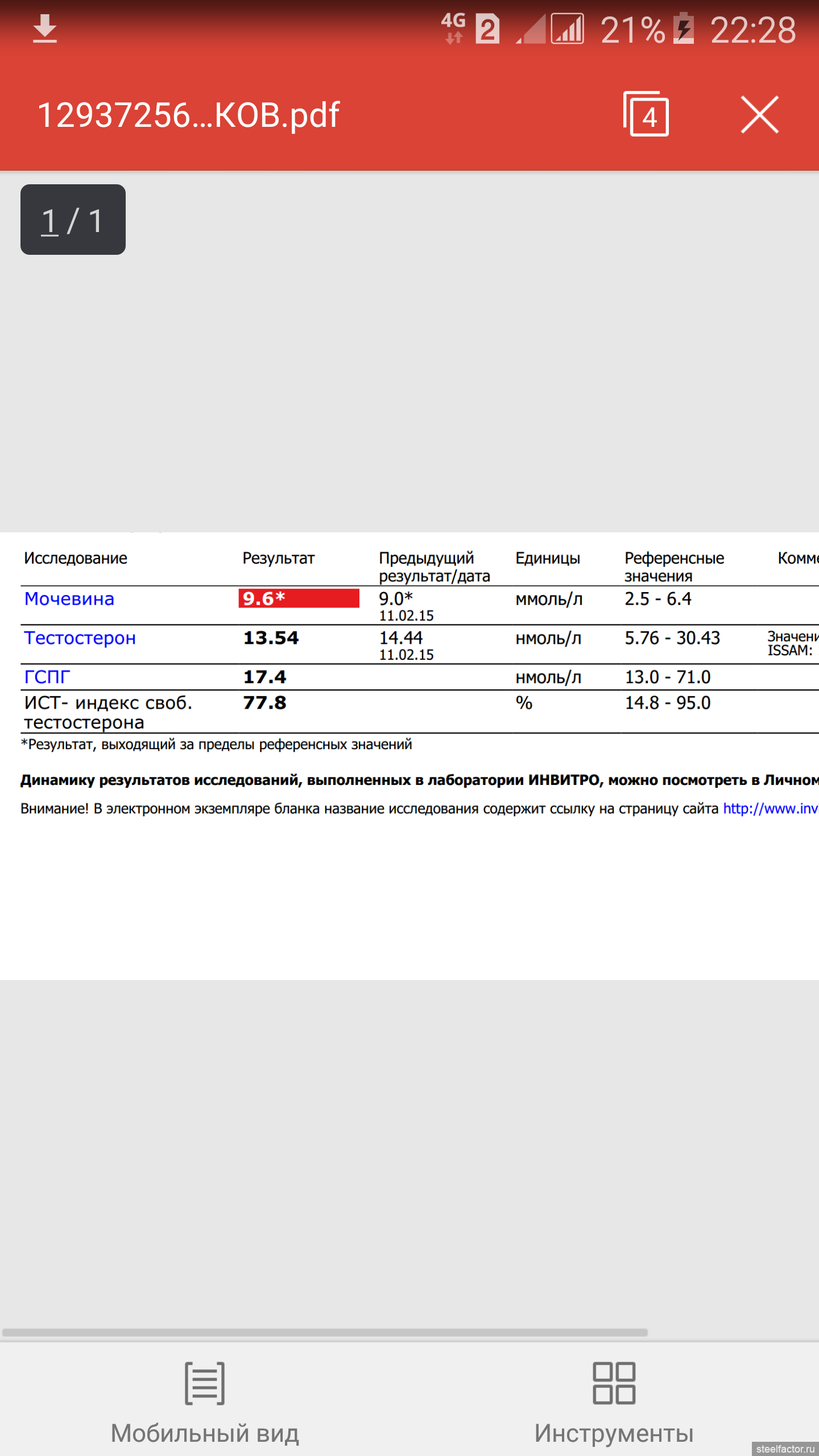Select reference range 5.76 - 30.43
This screenshot has width=819, height=1456.
(672, 638)
